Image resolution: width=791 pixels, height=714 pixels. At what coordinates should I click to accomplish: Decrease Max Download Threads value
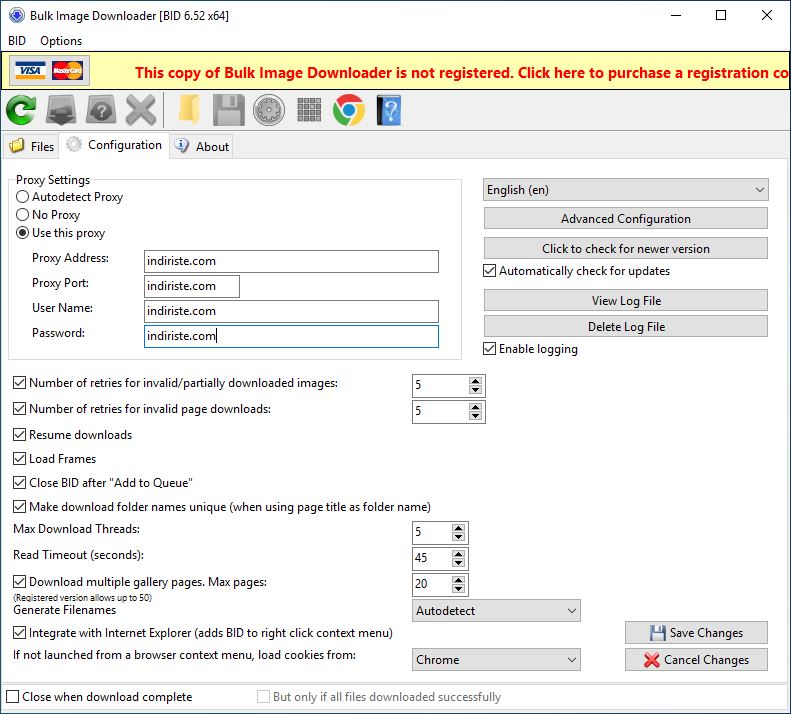458,536
